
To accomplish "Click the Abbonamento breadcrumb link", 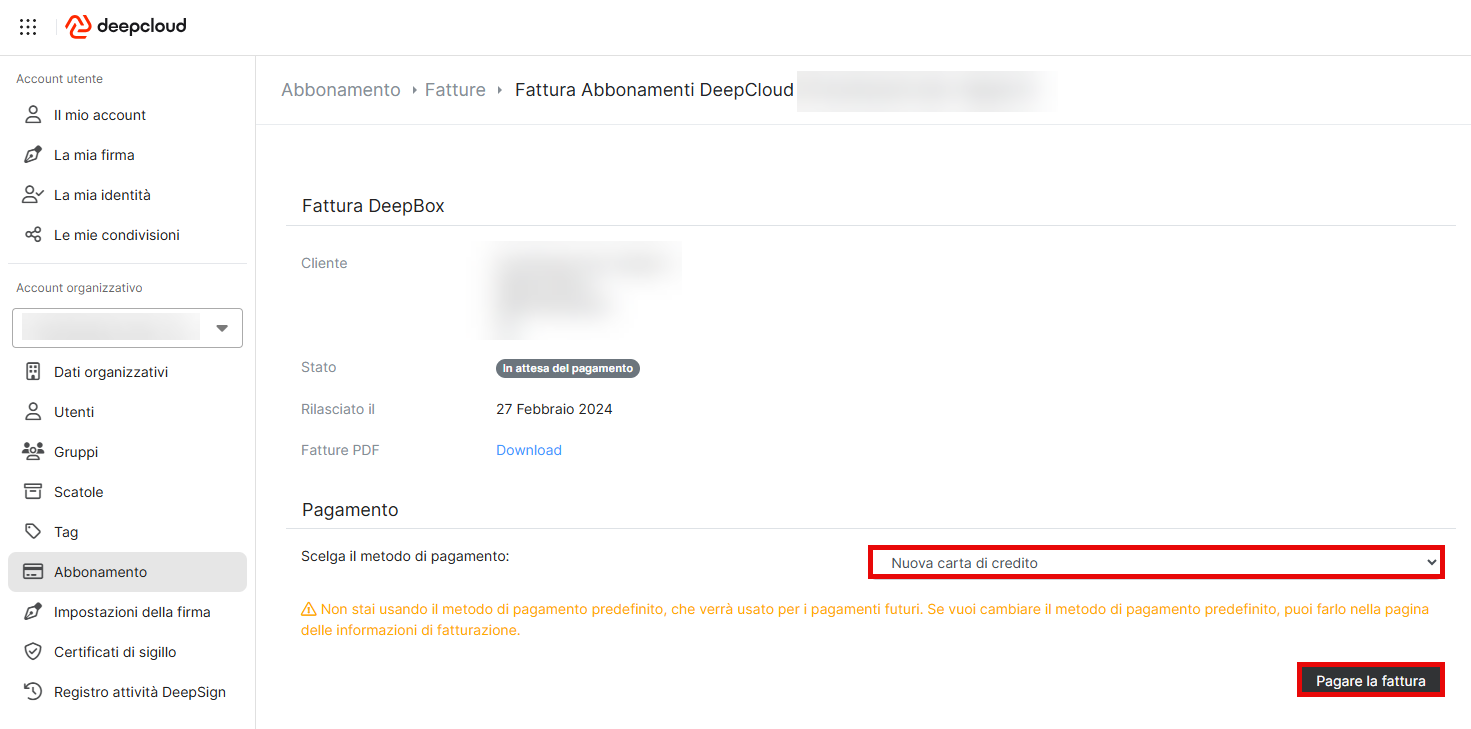I will (x=341, y=90).
